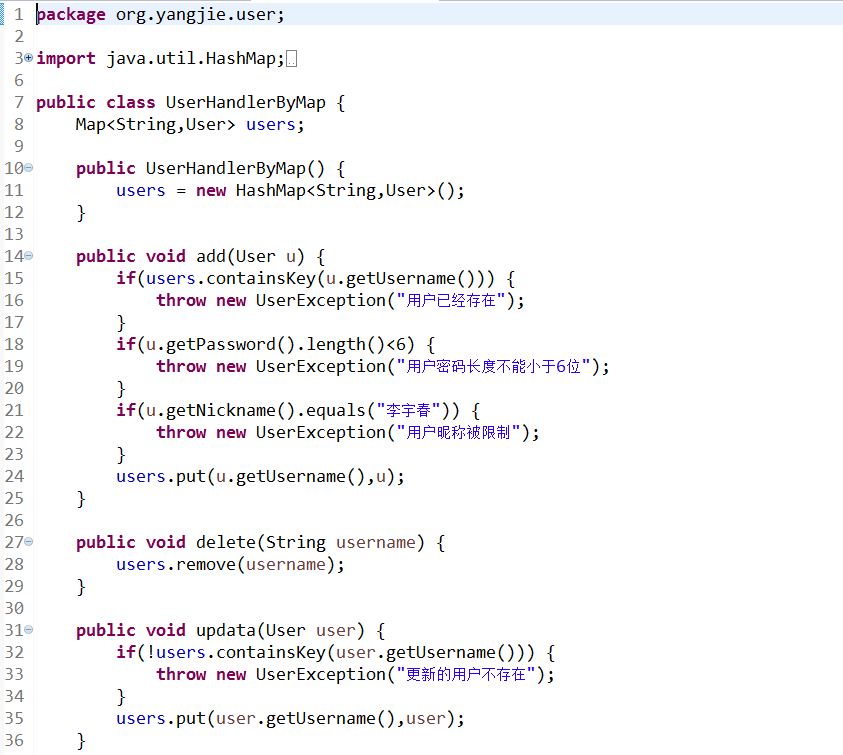Expand the folded imports on line 3

[28, 57]
